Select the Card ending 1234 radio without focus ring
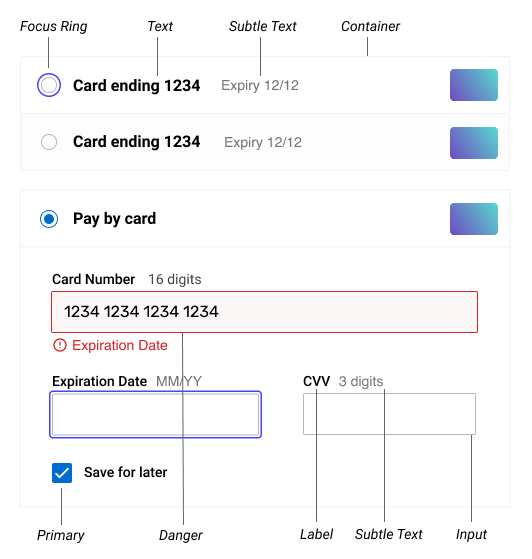 coord(49,142)
